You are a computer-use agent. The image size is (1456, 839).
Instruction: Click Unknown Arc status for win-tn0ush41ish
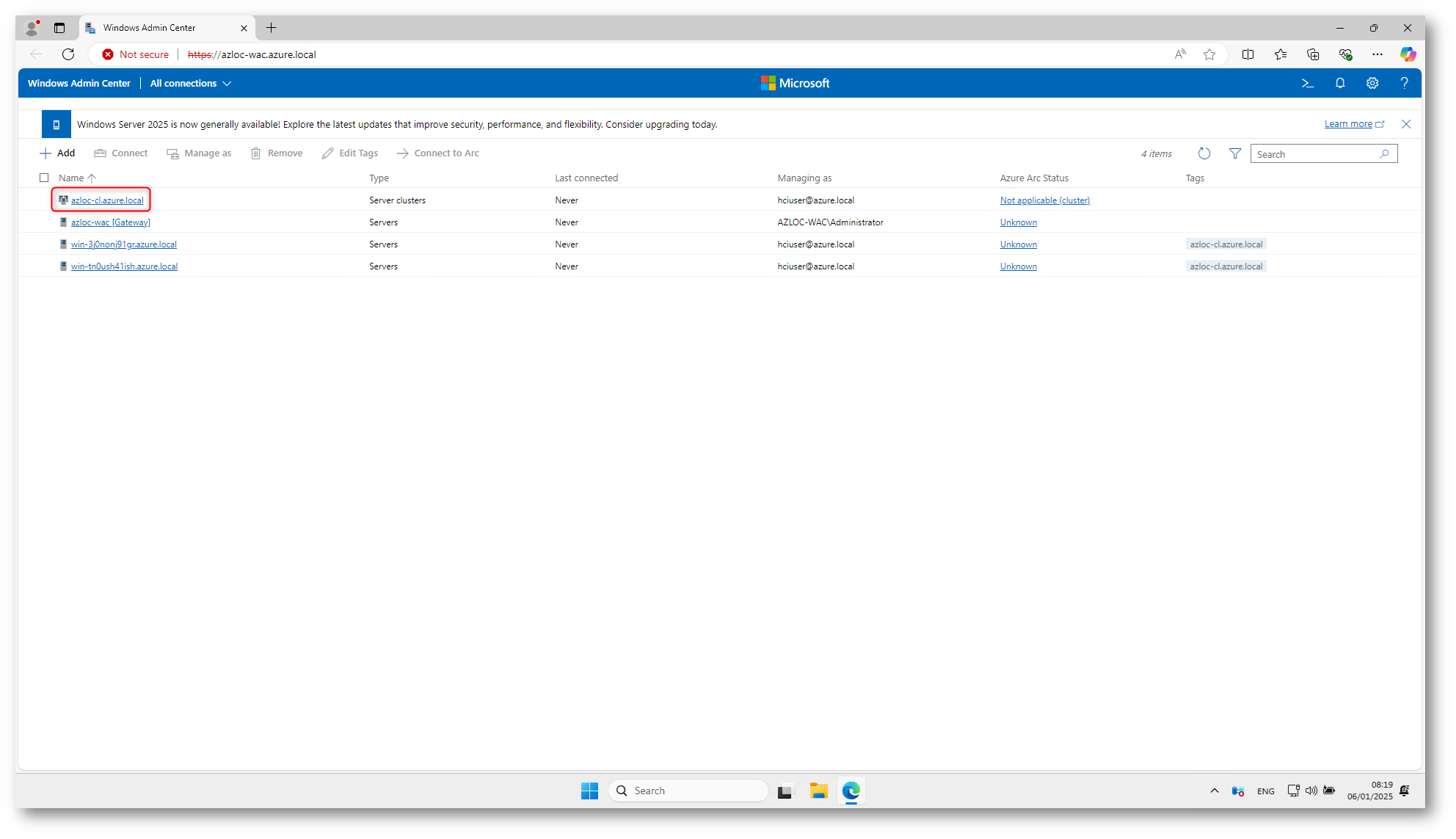(x=1018, y=266)
